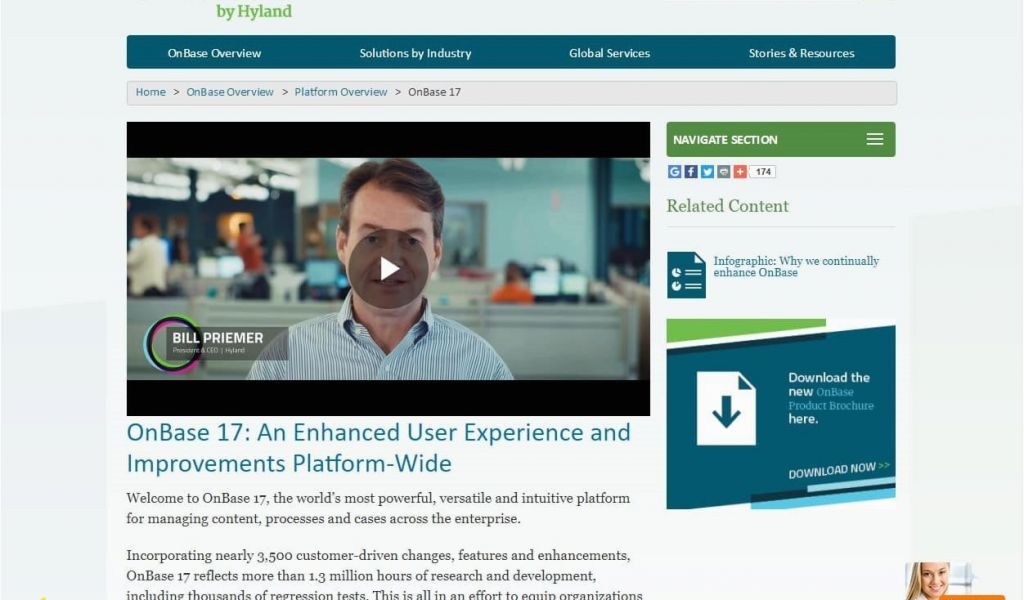Click the 'Incorporating nearly 3,500' paragraph

(385, 575)
